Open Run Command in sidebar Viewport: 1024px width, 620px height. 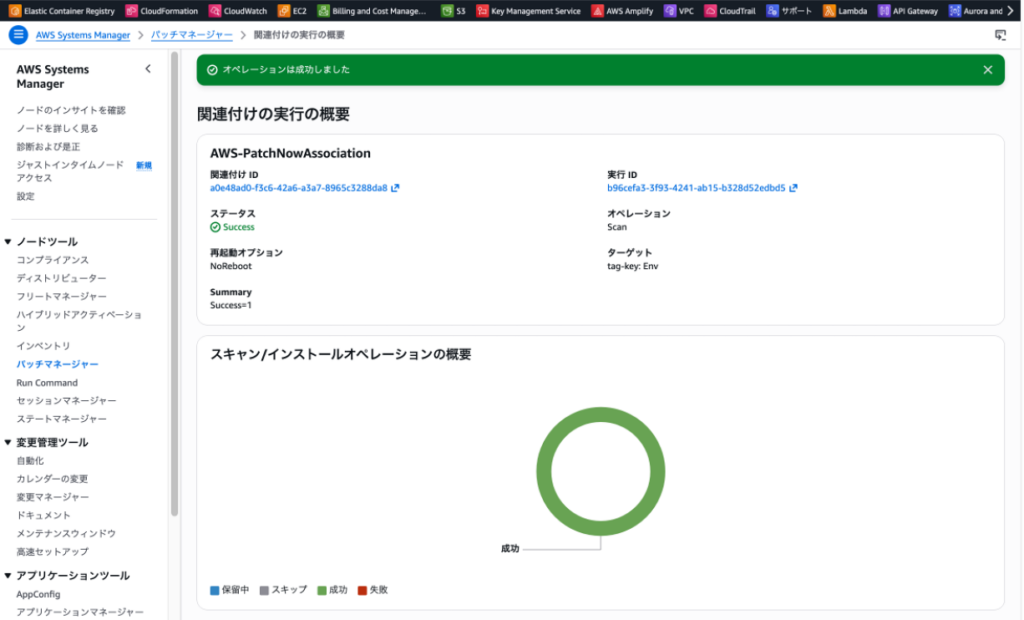(47, 383)
